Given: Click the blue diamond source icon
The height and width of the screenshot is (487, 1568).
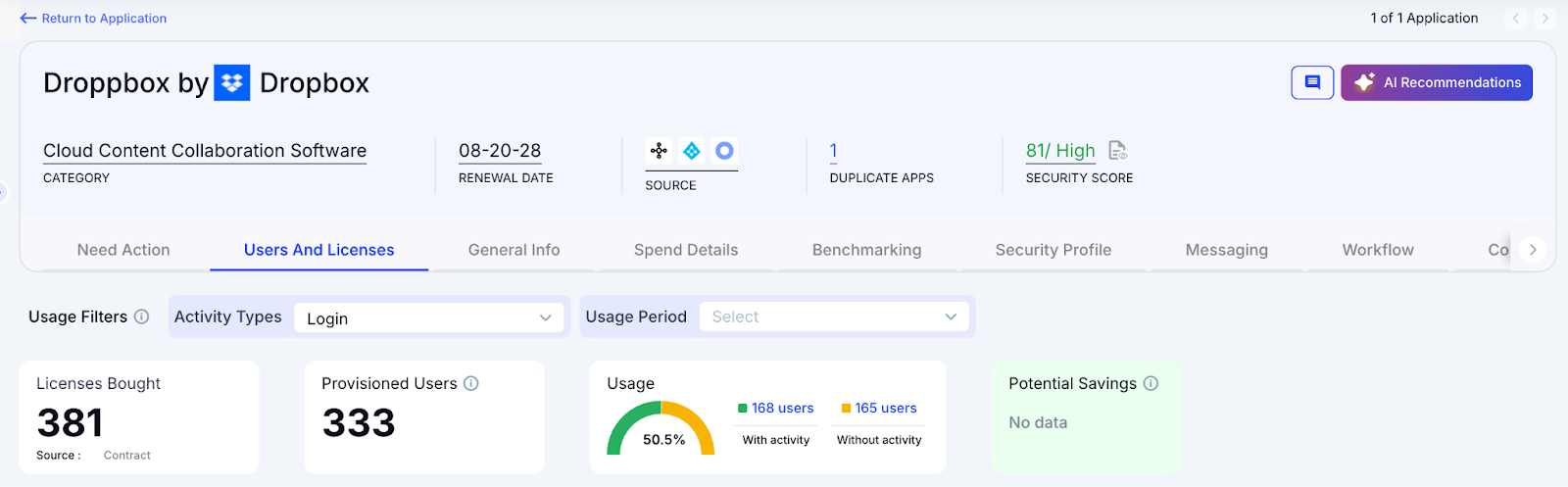Looking at the screenshot, I should pos(692,151).
